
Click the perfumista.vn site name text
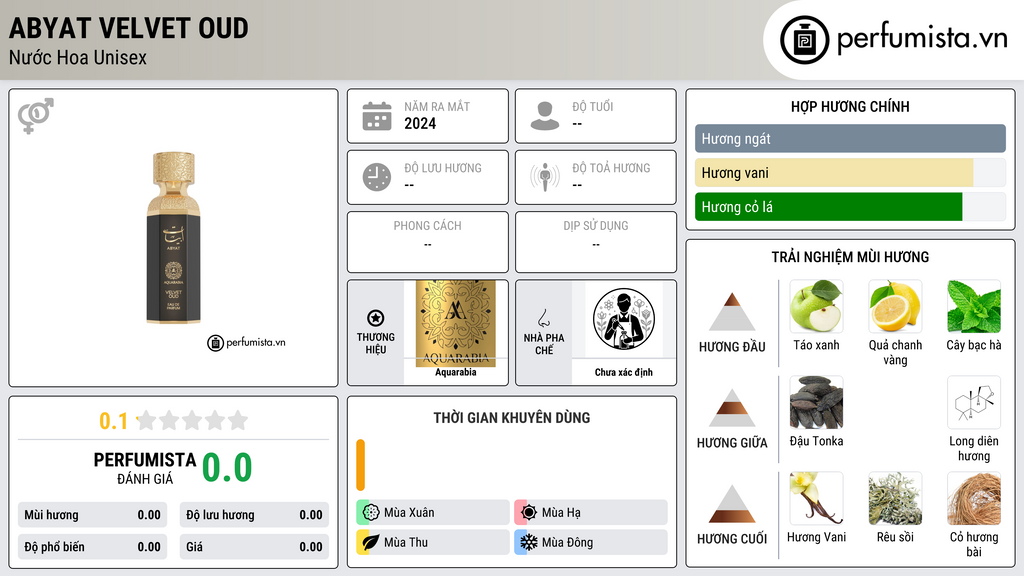922,38
